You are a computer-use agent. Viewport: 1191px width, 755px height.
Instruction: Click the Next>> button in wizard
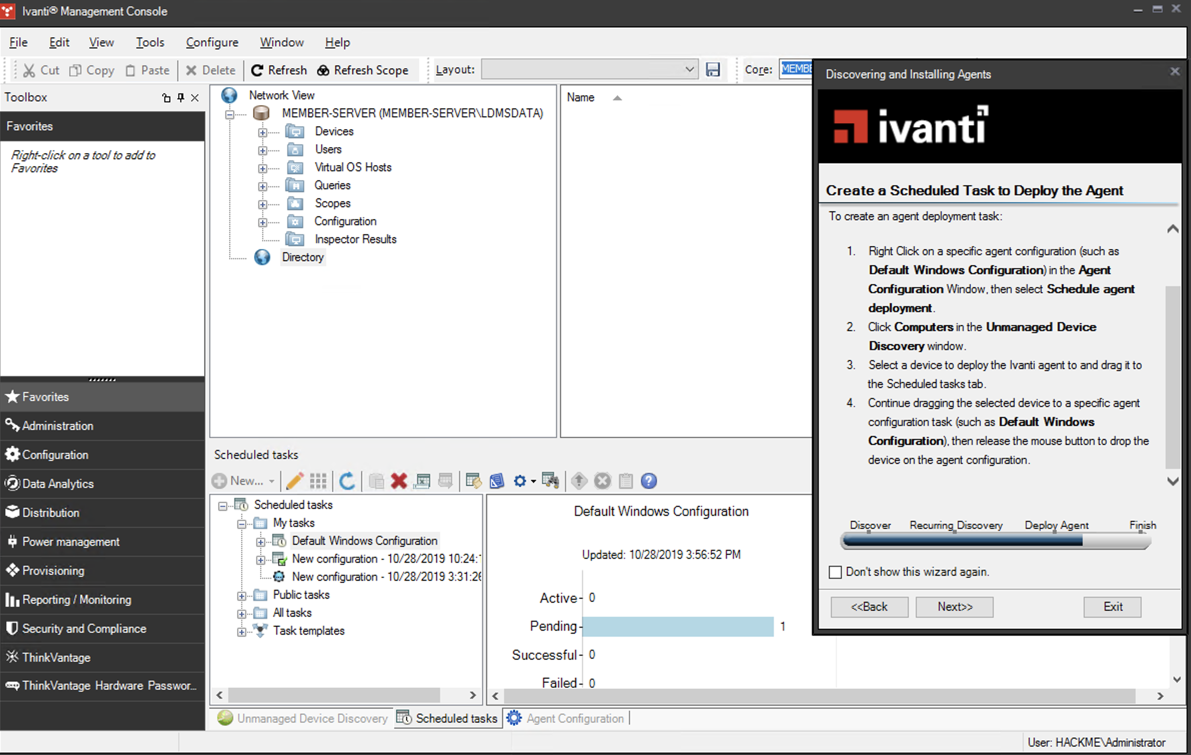pyautogui.click(x=954, y=607)
